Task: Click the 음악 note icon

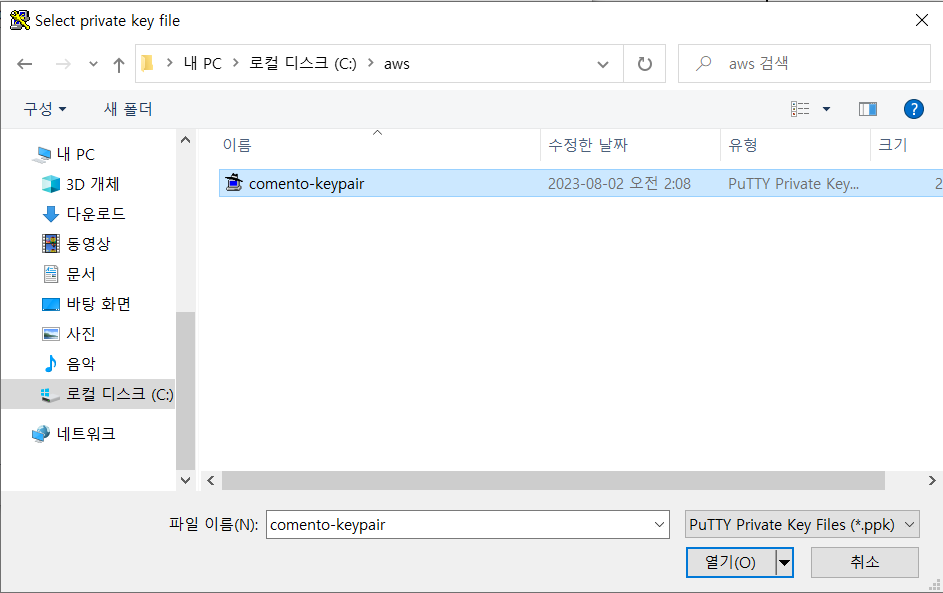Action: click(51, 363)
